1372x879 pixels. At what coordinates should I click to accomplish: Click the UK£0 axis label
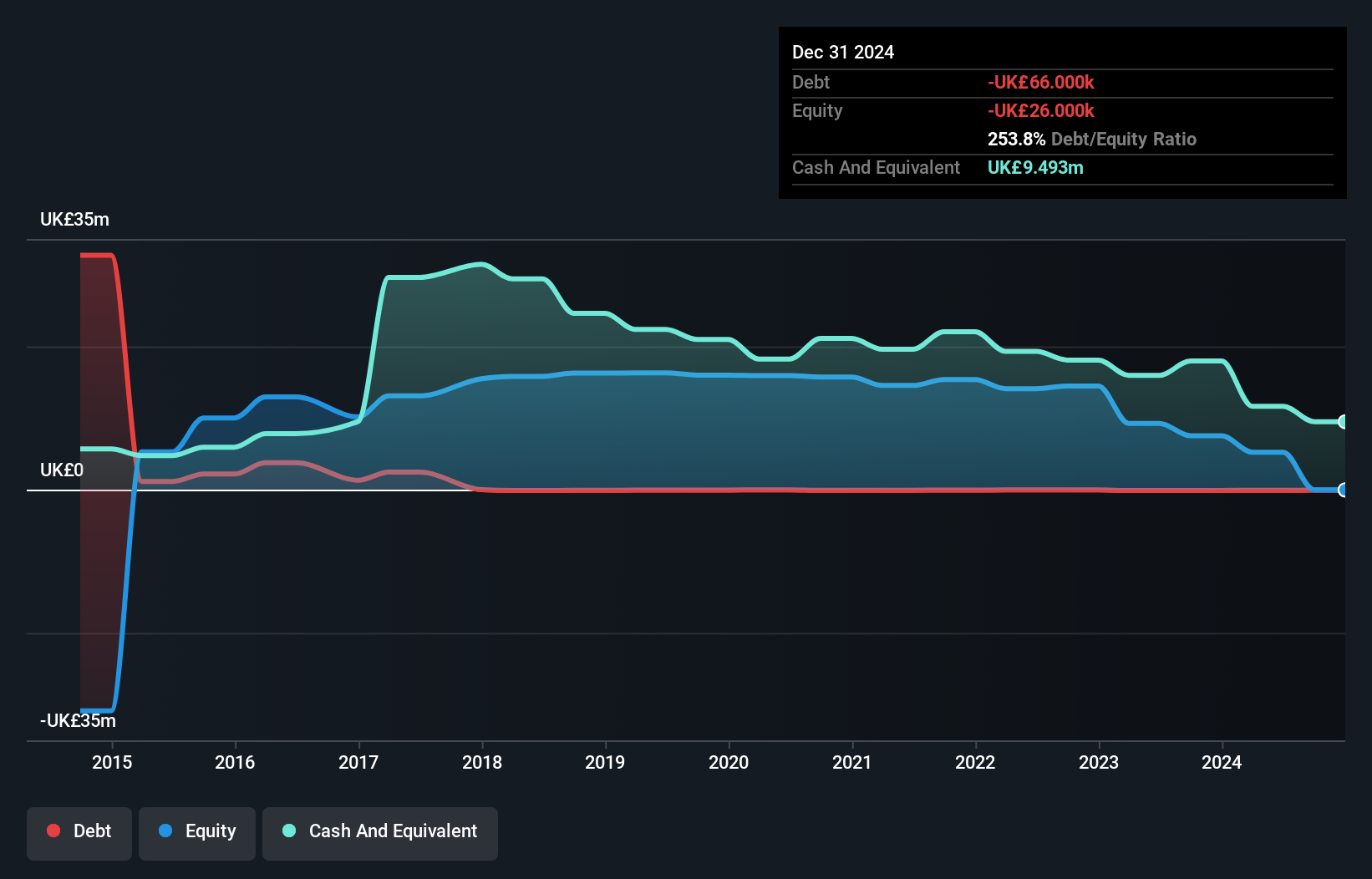click(62, 470)
